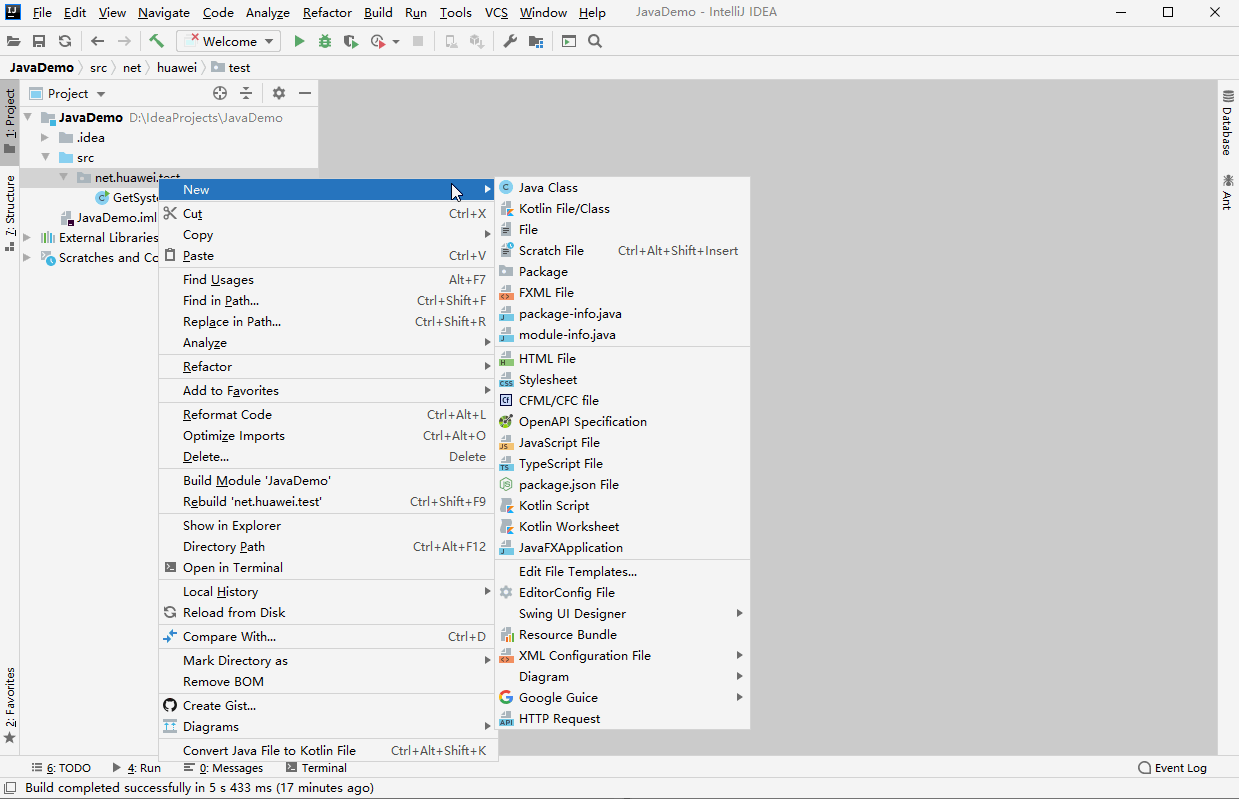Open the Welcome run configuration dropdown

(229, 41)
